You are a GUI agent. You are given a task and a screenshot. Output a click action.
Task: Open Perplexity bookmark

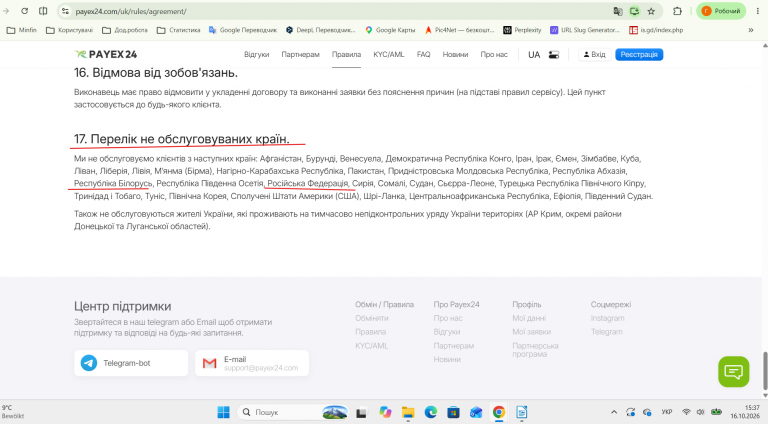[522, 30]
